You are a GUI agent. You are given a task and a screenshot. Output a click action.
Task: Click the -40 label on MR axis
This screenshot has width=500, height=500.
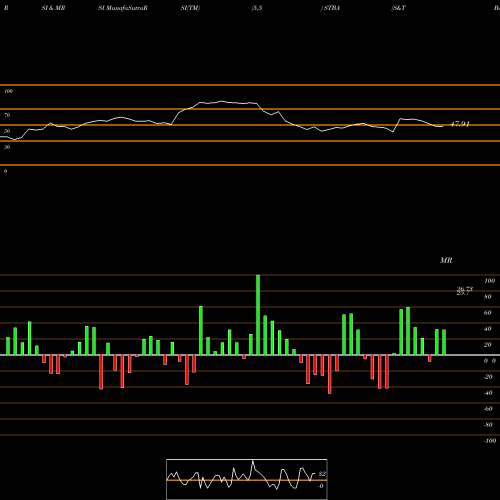coord(488,393)
